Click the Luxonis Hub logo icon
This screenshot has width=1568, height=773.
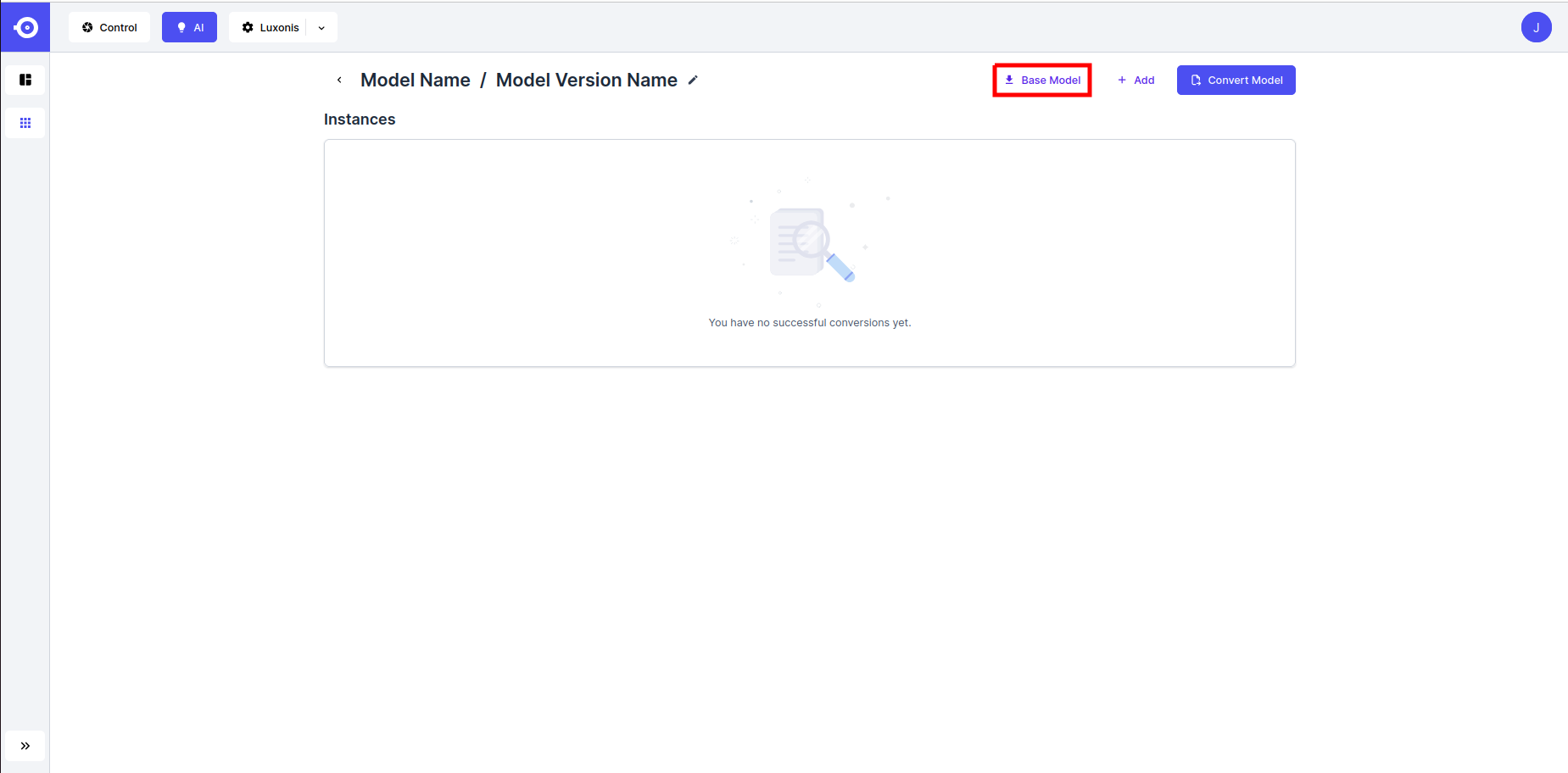click(x=25, y=27)
